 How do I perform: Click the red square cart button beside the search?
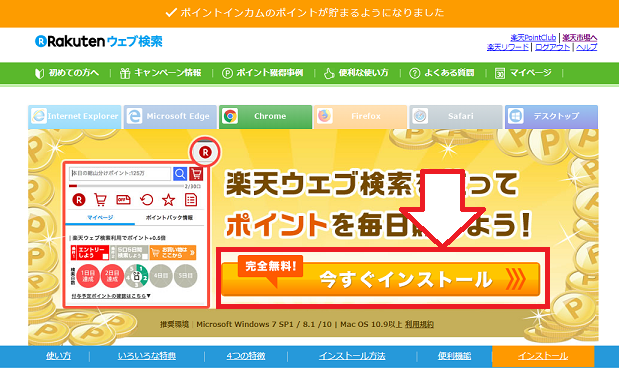[x=196, y=174]
